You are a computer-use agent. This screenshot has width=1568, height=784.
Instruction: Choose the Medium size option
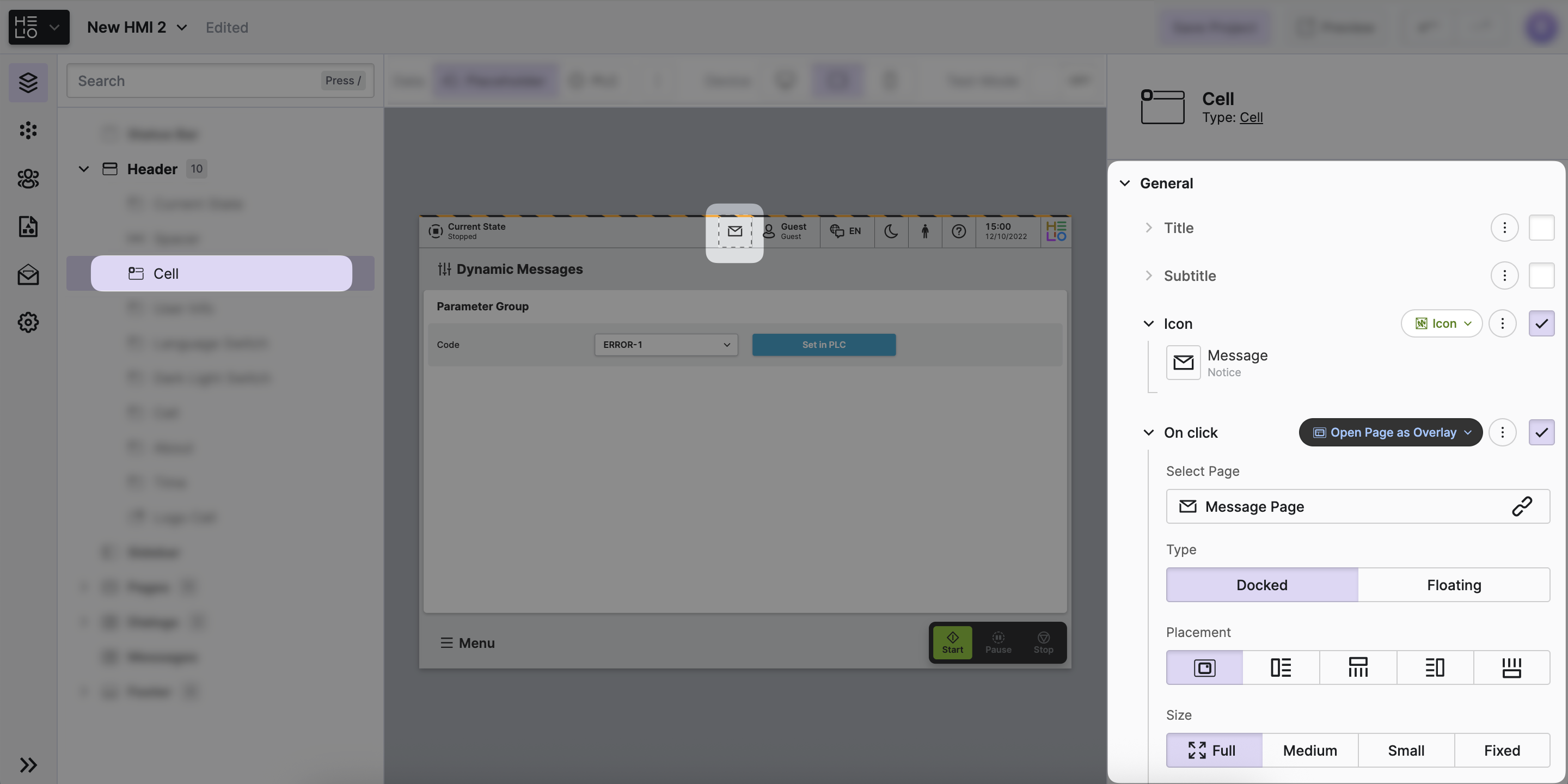[1310, 751]
